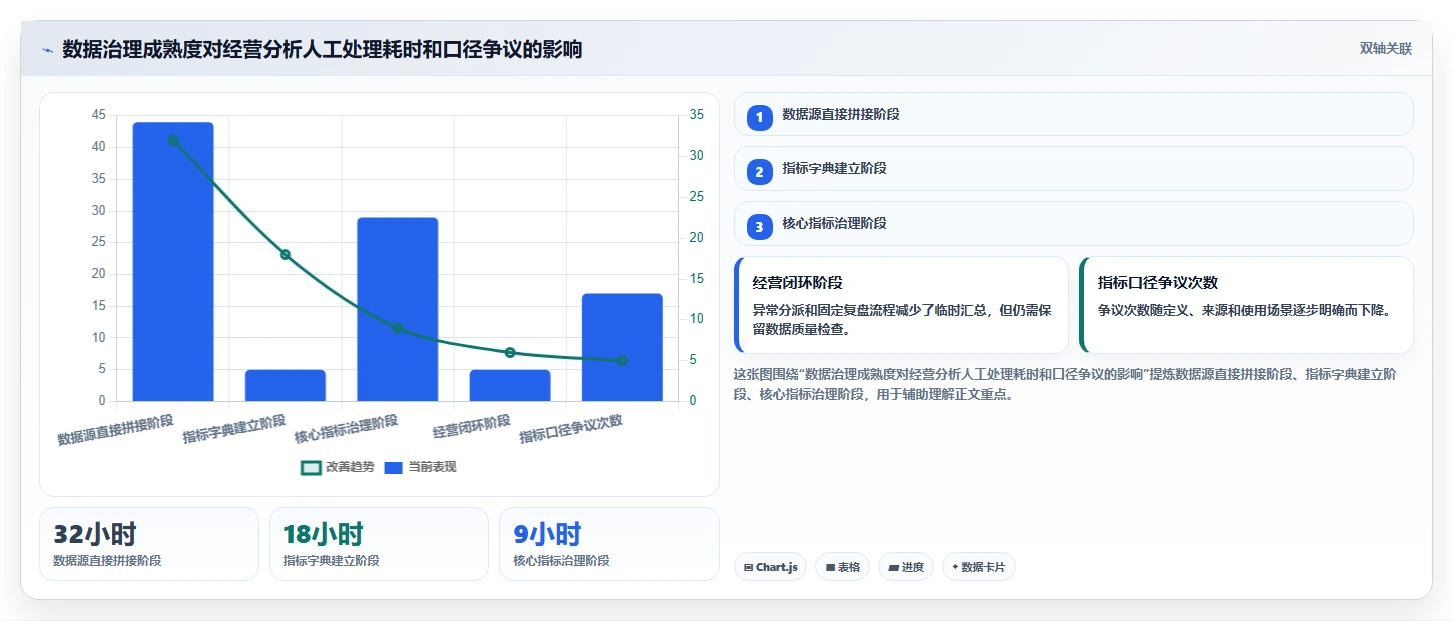Click the trend line point at value 18
The height and width of the screenshot is (621, 1453).
285,254
